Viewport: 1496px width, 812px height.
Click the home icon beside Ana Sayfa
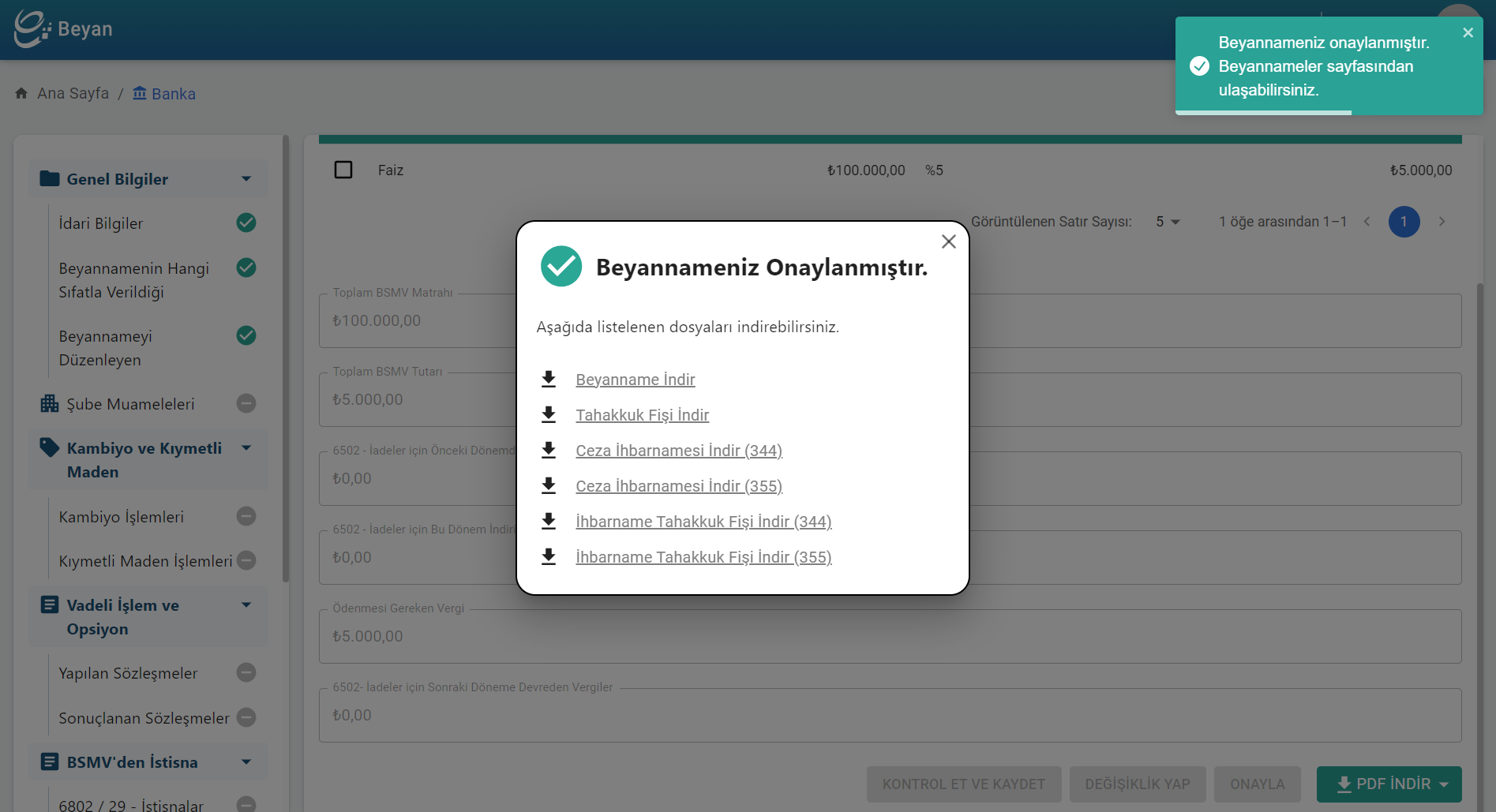tap(21, 93)
